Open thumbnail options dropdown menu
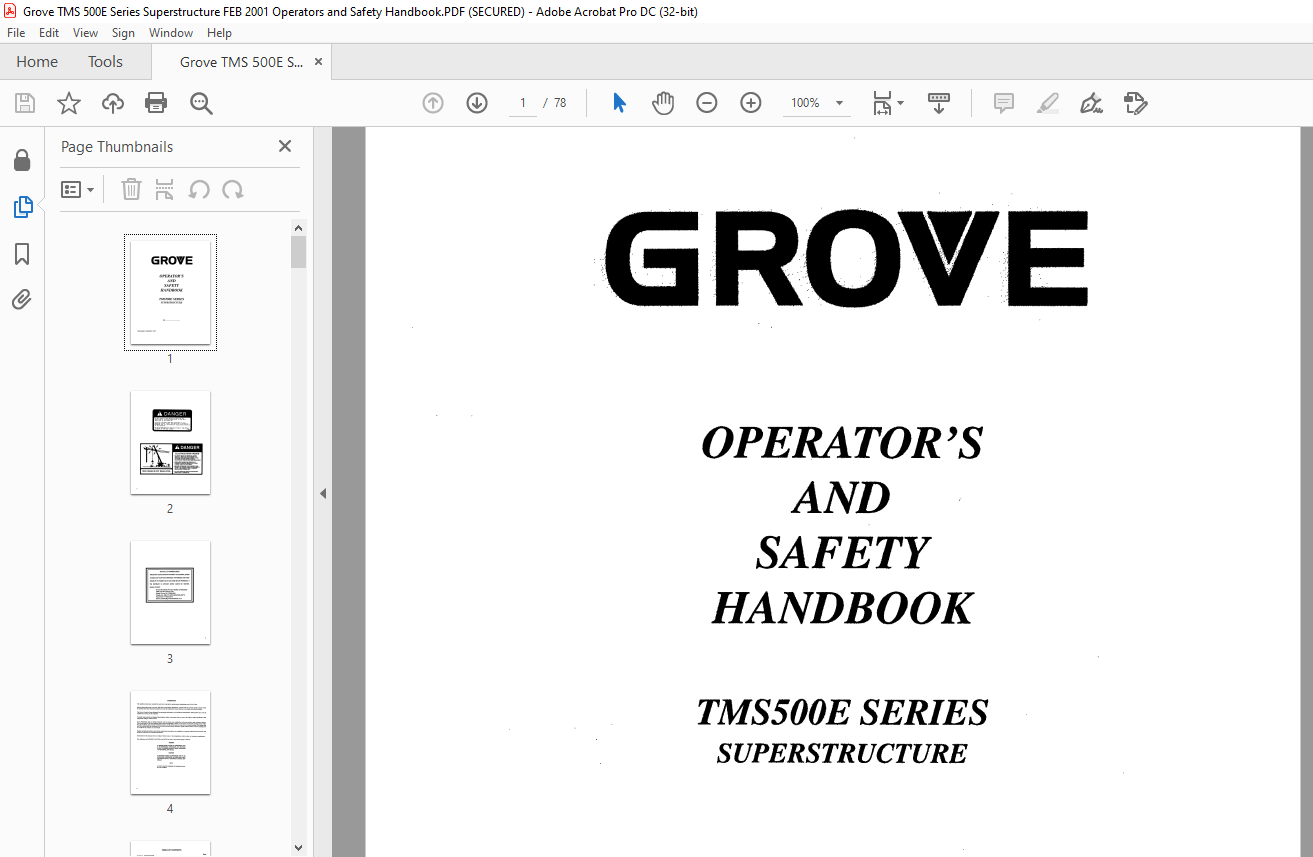1313x857 pixels. pyautogui.click(x=78, y=189)
